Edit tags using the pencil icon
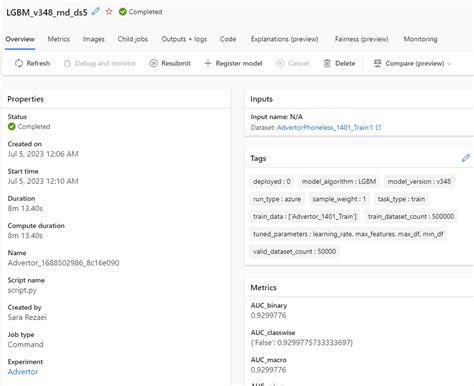The image size is (474, 386). 466,158
